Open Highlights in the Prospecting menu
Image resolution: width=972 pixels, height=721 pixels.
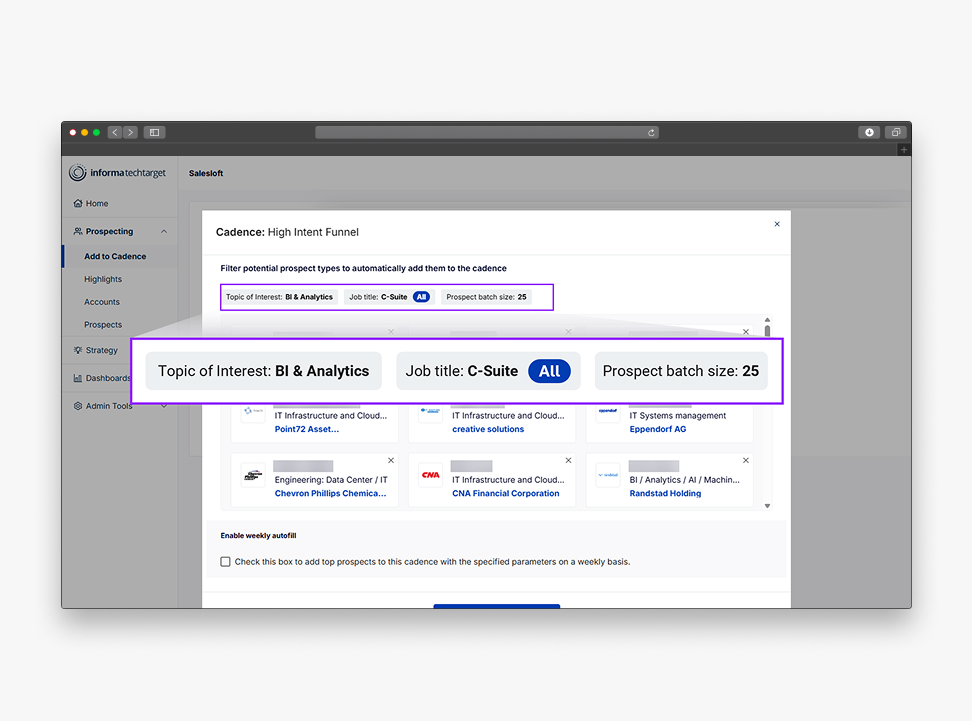pyautogui.click(x=103, y=280)
